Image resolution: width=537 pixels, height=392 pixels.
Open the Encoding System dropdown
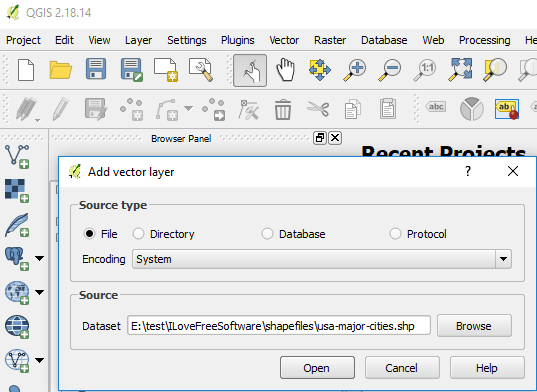[322, 259]
